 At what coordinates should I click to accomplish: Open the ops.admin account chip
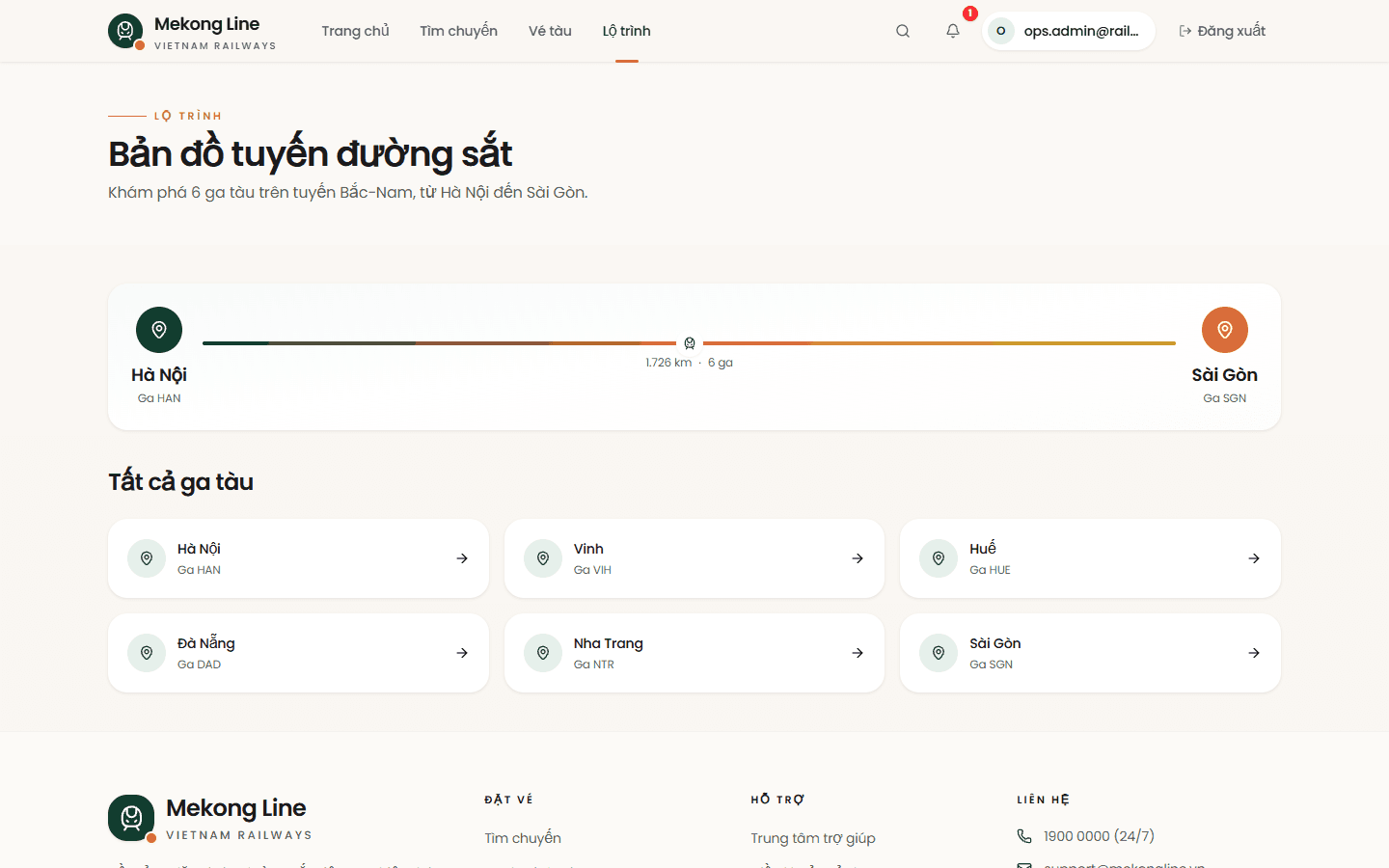1069,31
